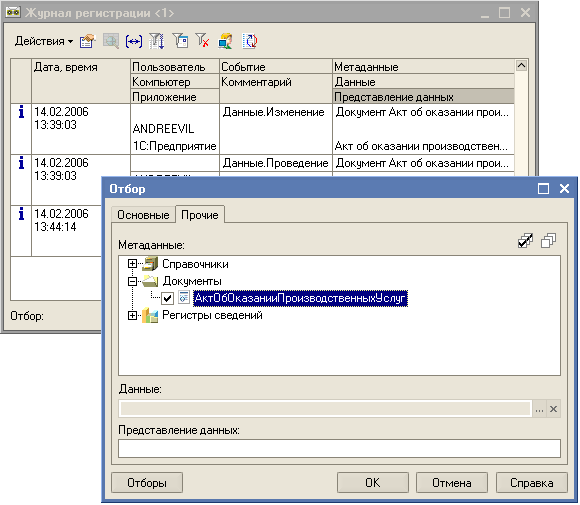Viewport: 580px width, 505px height.
Task: Select the Справочники tree item
Action: pyautogui.click(x=195, y=264)
